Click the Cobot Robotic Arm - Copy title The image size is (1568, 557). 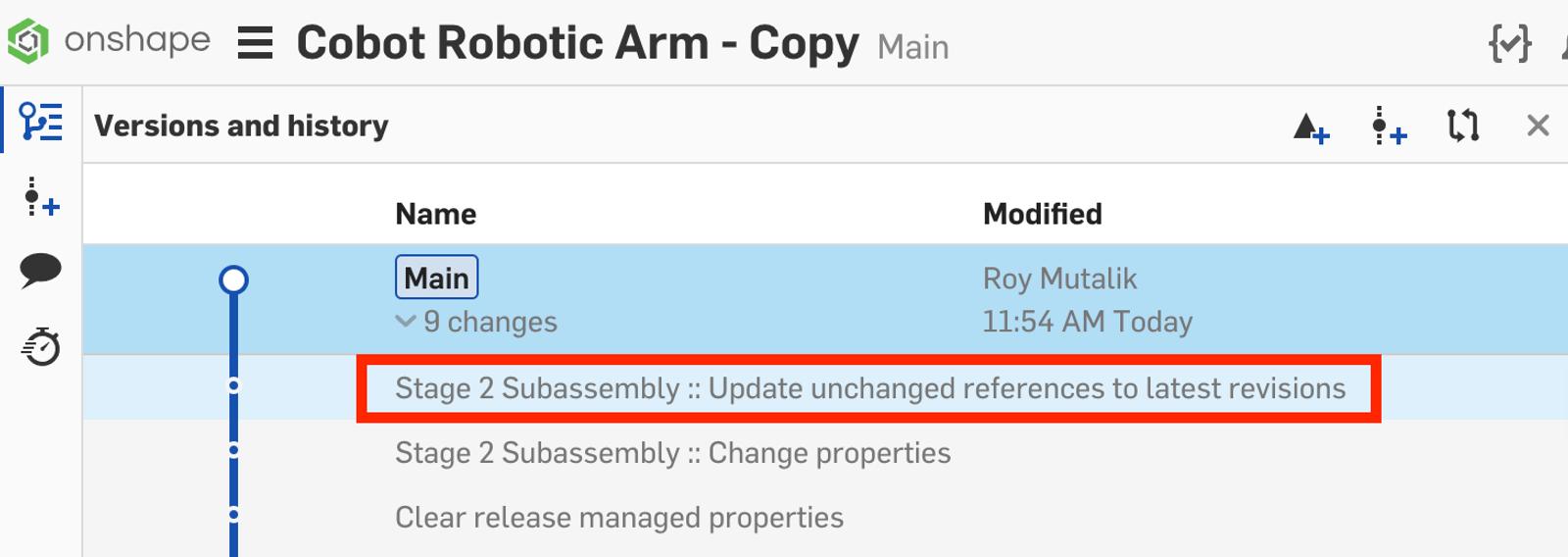tap(577, 43)
